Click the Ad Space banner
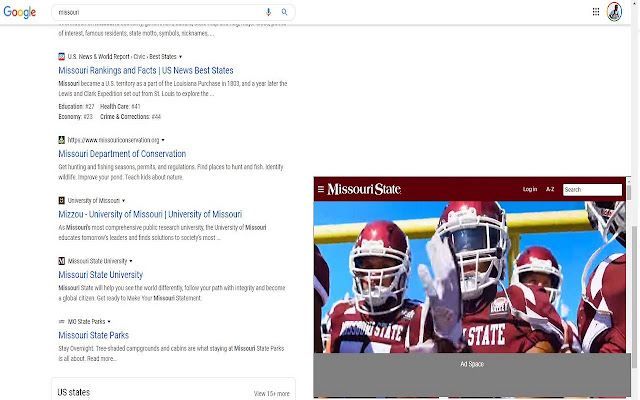The width and height of the screenshot is (640, 400). click(x=472, y=375)
